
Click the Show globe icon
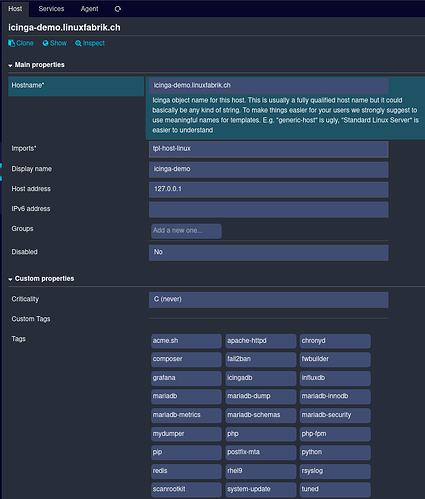pos(45,43)
